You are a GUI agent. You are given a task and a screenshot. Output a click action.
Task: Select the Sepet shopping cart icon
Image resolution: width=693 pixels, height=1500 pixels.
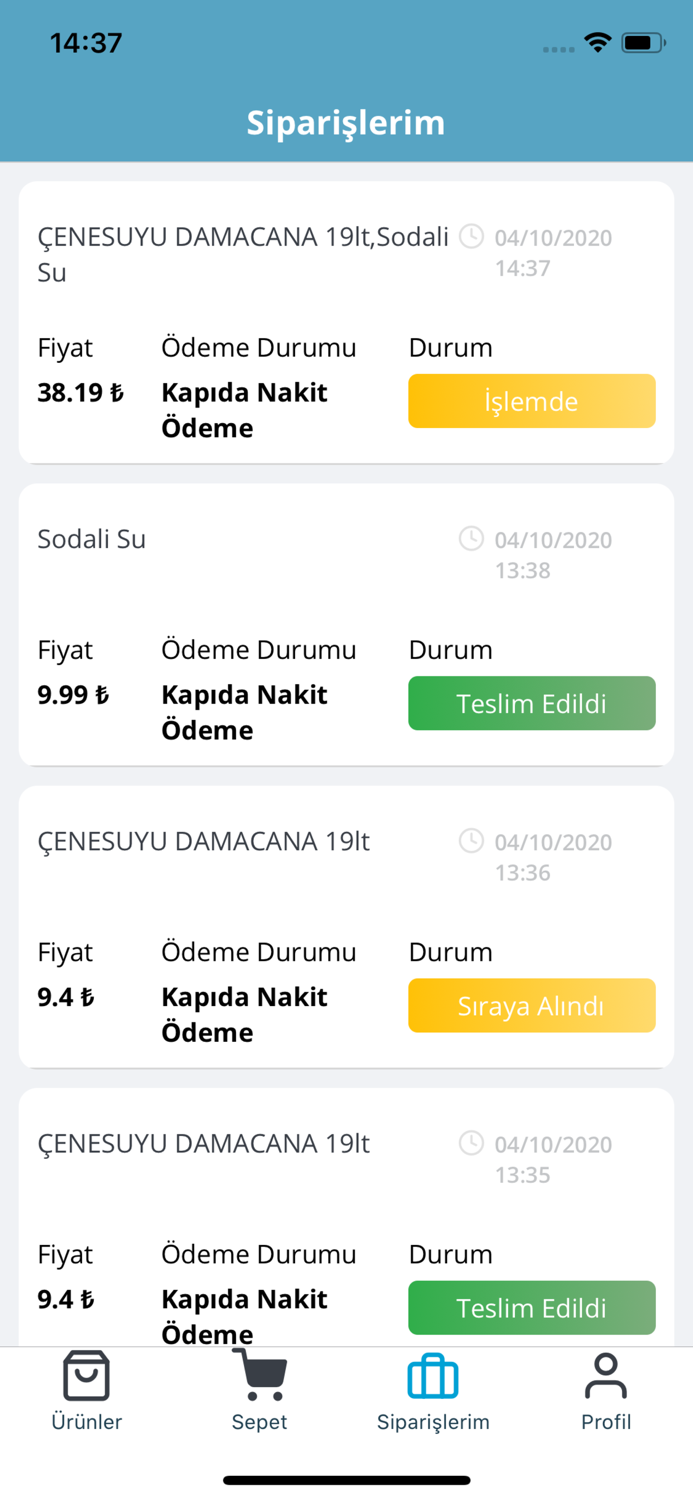[x=259, y=1375]
